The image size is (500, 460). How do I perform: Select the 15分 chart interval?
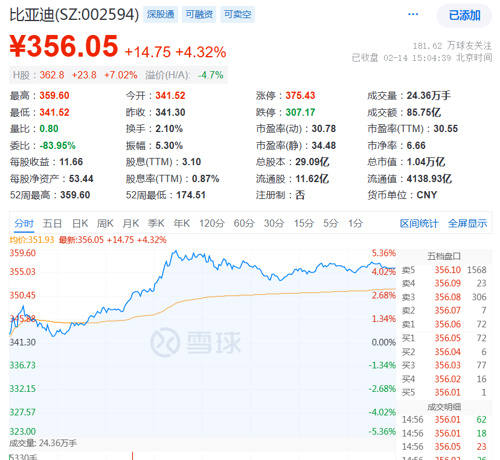coord(304,223)
